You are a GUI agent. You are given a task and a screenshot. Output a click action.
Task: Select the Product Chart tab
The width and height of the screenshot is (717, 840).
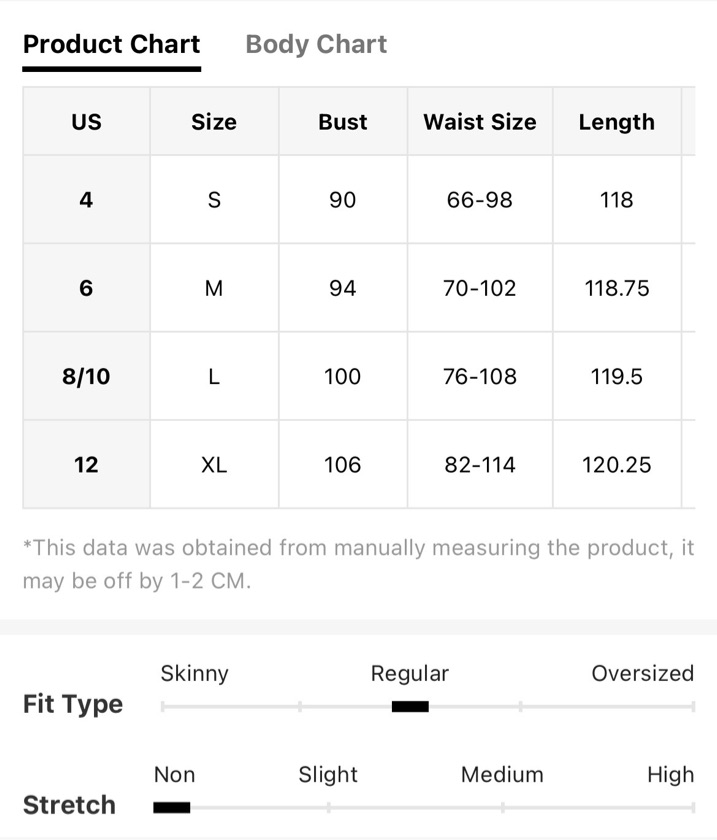click(111, 44)
